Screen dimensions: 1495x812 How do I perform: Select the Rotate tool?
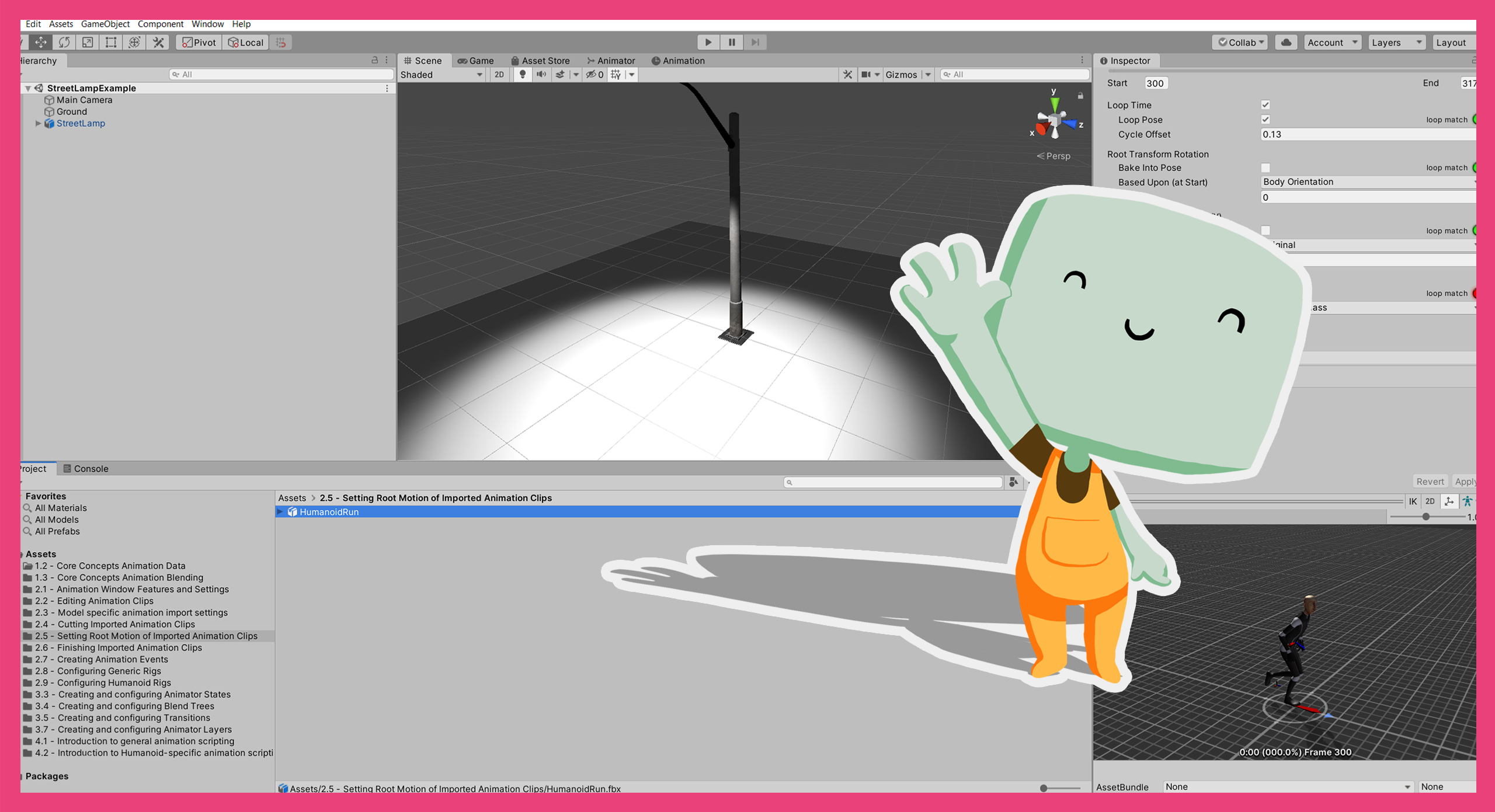pos(64,43)
